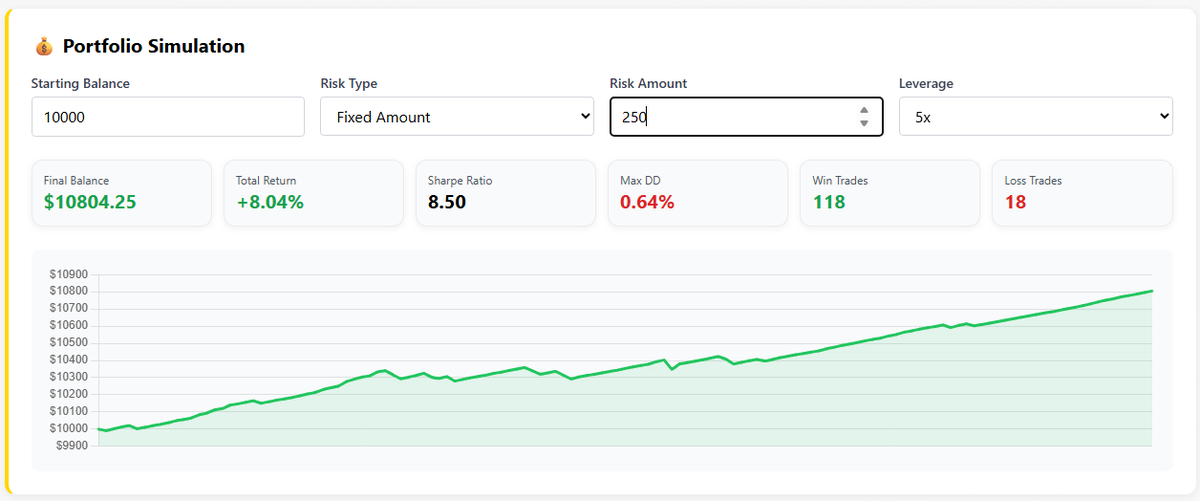
Task: Click the money bag icon beside Portfolio Simulation
Action: point(43,46)
